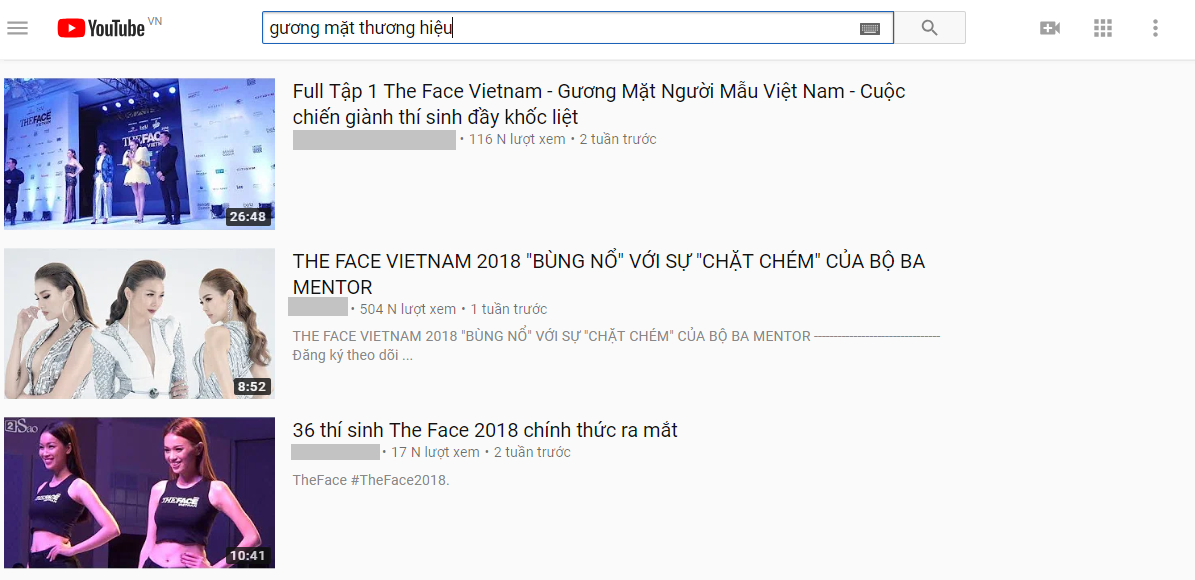Open the YouTube navigation hamburger menu
Screen dimensions: 1195x580
(x=18, y=27)
